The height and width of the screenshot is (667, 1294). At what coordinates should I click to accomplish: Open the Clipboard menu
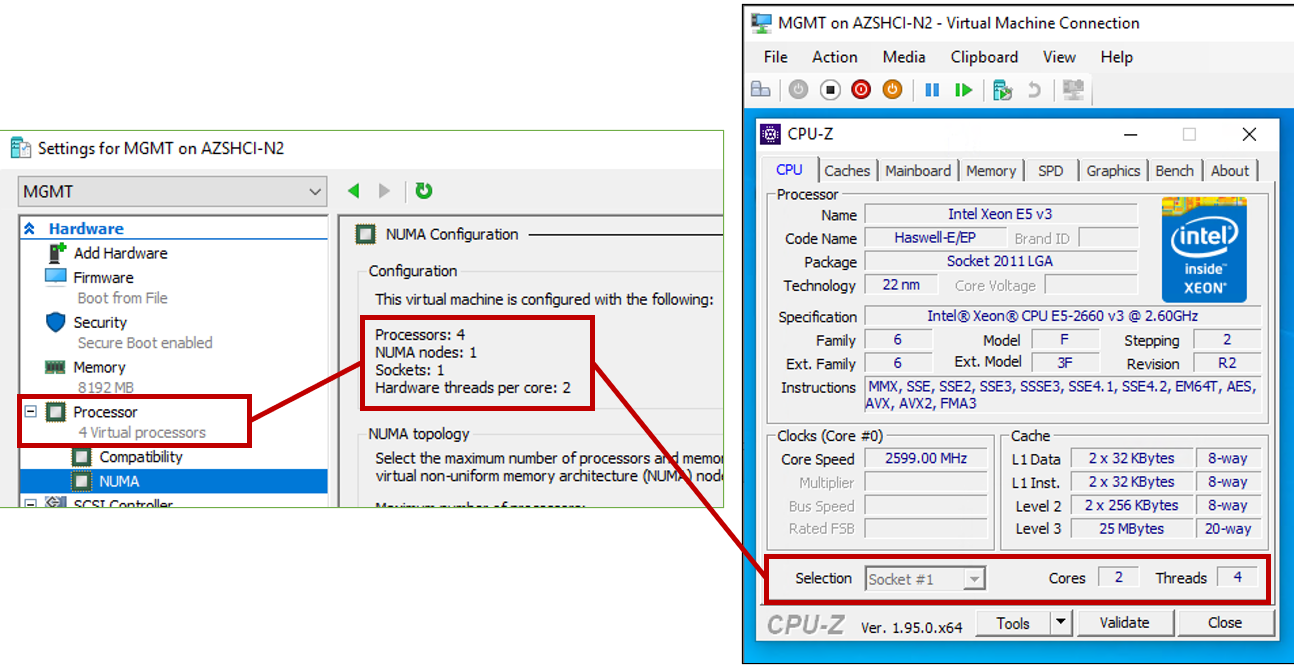click(x=984, y=57)
